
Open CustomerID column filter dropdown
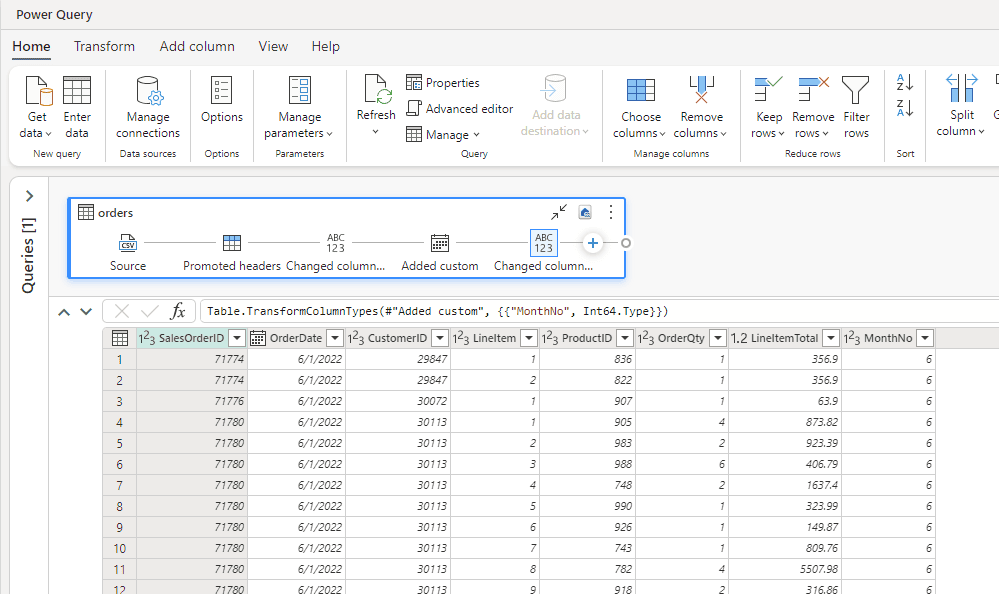tap(440, 338)
